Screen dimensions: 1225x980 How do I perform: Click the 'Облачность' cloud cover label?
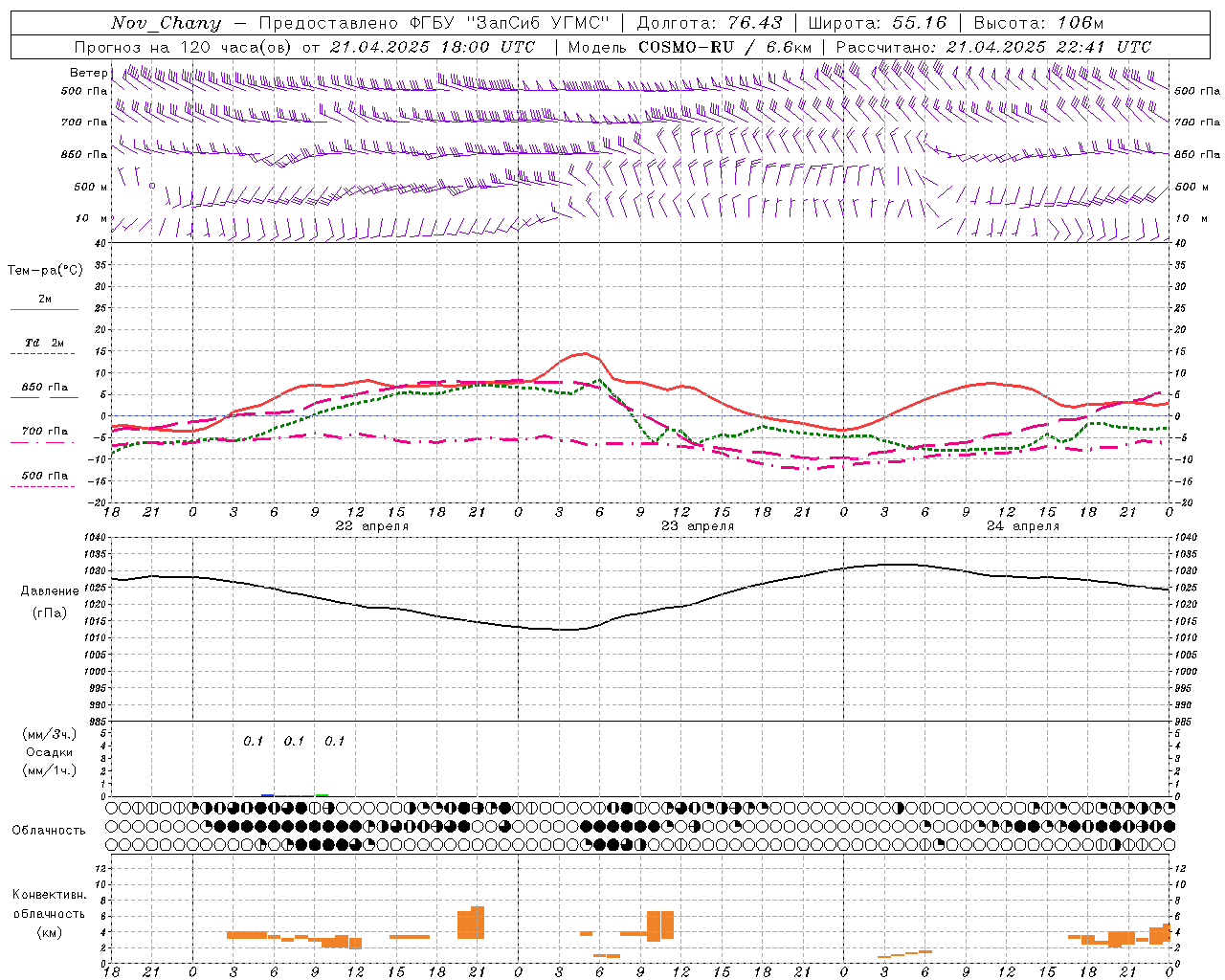click(x=49, y=831)
